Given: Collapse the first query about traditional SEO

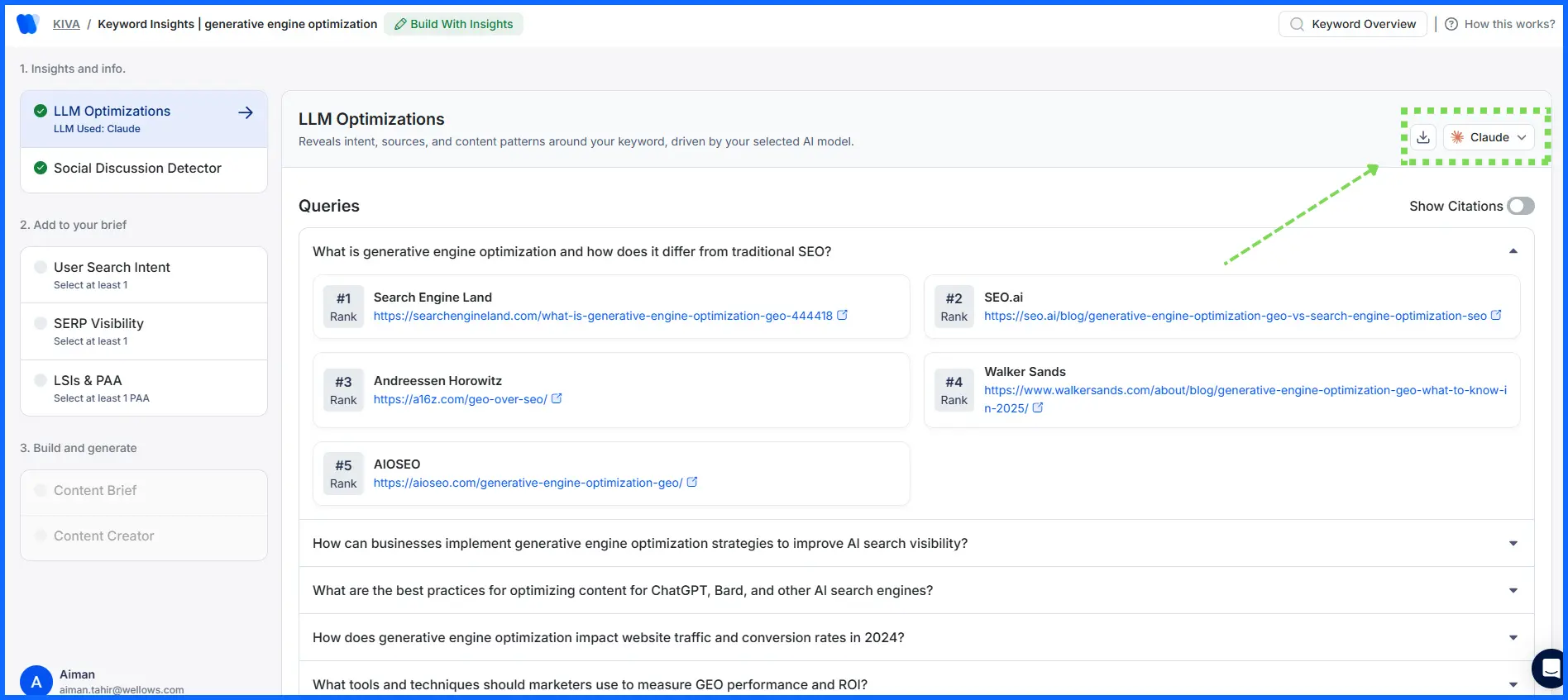Looking at the screenshot, I should (1513, 251).
